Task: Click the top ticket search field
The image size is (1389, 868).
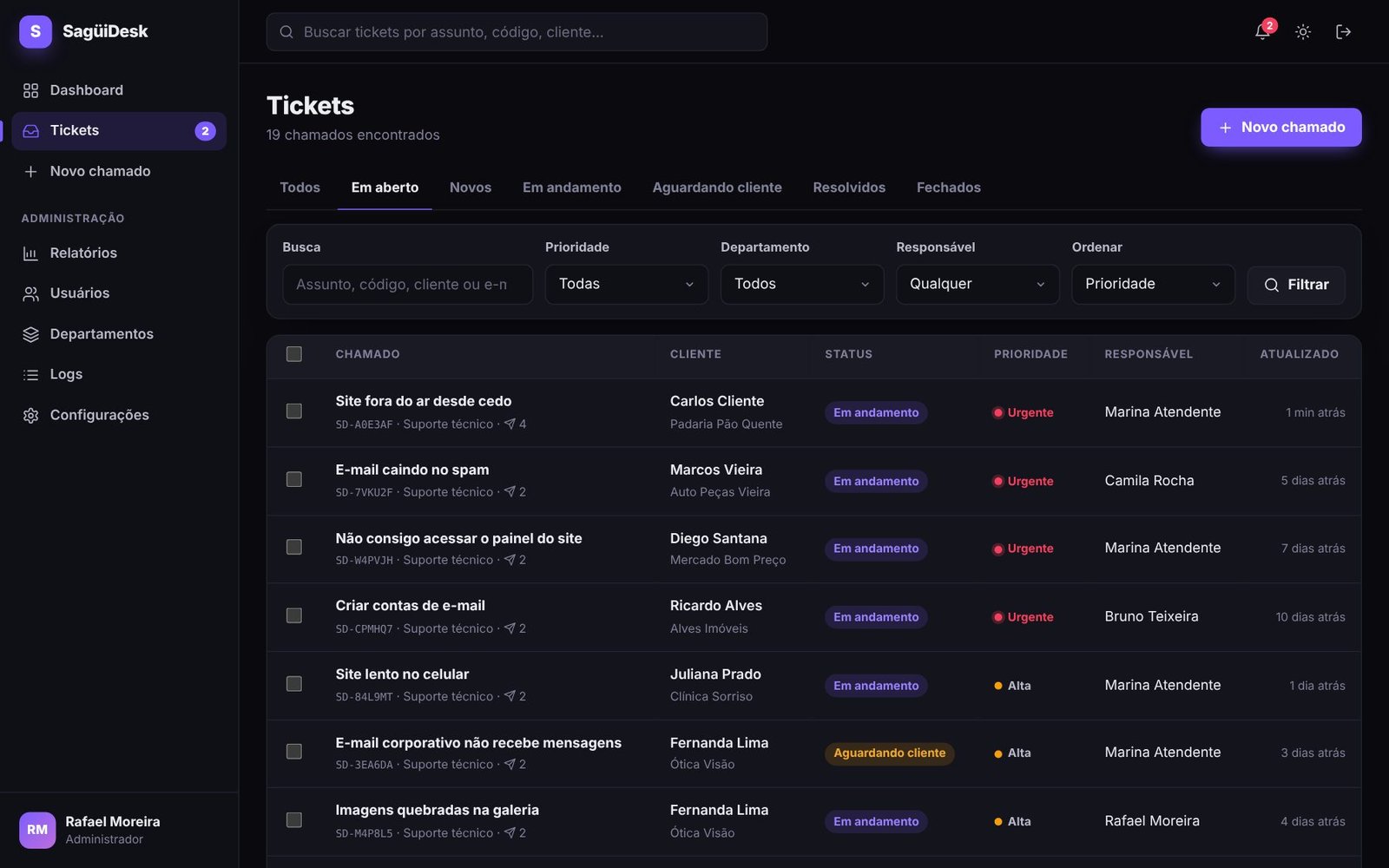Action: pos(517,32)
